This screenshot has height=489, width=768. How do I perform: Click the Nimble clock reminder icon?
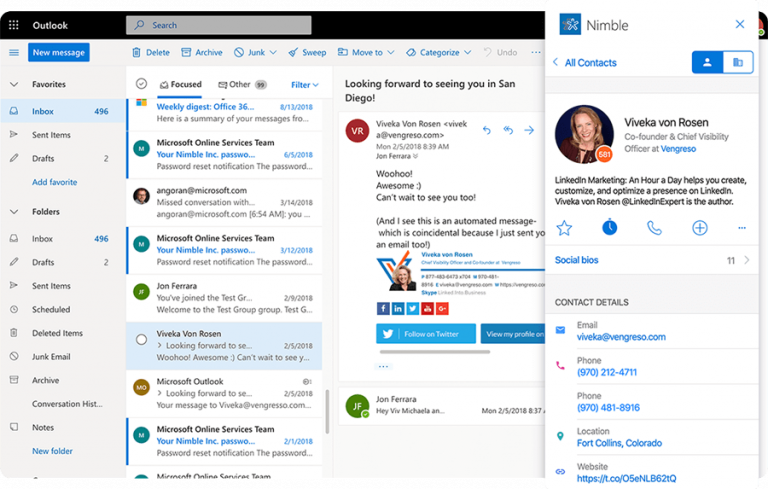pyautogui.click(x=609, y=227)
